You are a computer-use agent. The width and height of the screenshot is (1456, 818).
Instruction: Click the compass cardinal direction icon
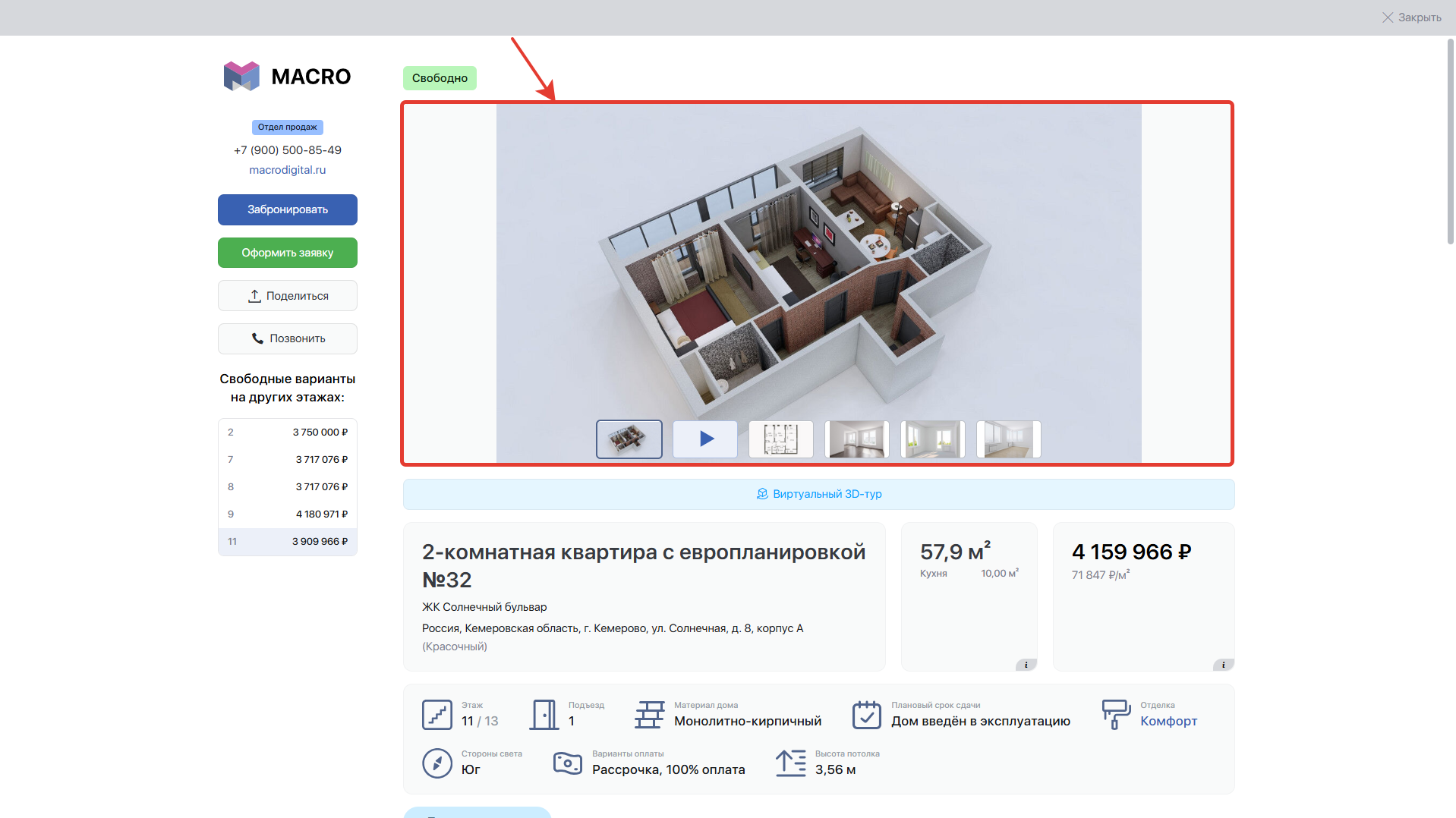coord(437,763)
